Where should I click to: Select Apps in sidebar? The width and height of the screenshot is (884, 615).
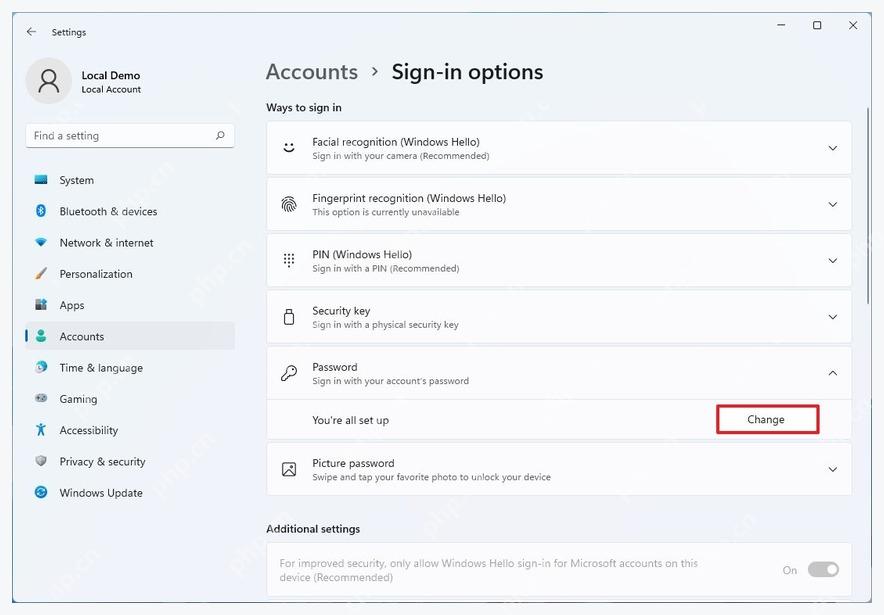tap(130, 305)
